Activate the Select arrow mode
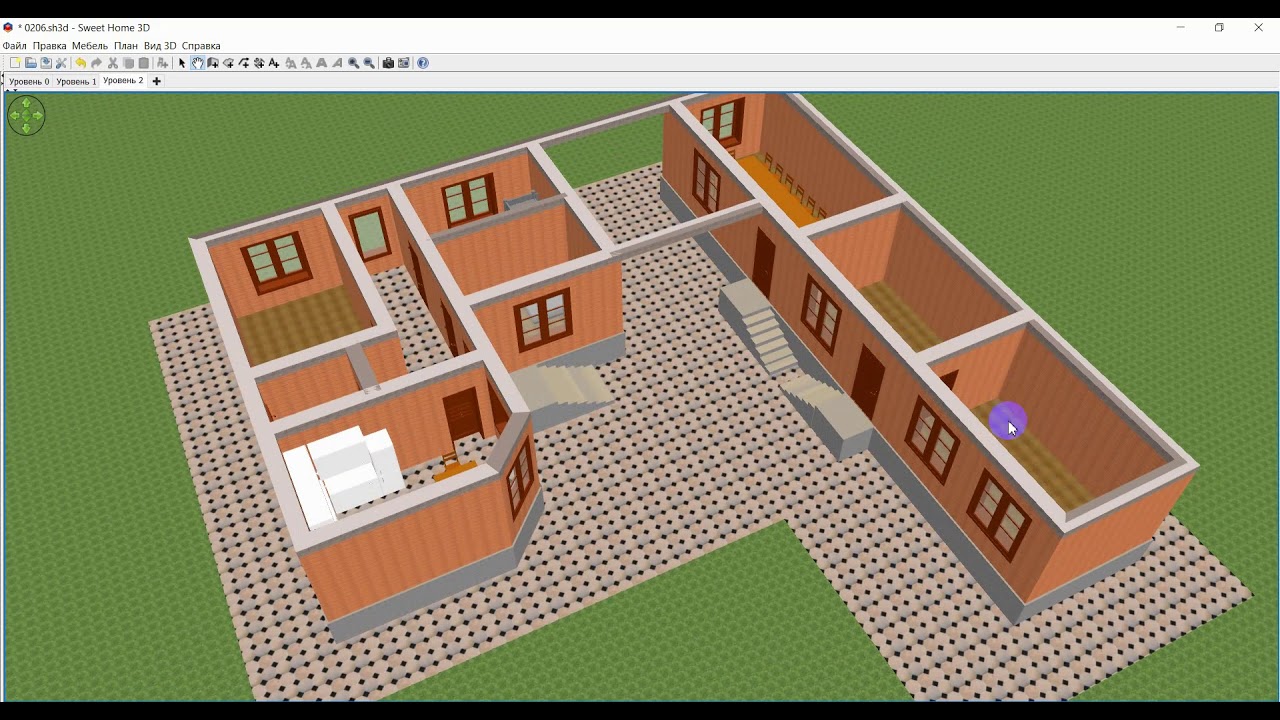1280x720 pixels. (182, 63)
